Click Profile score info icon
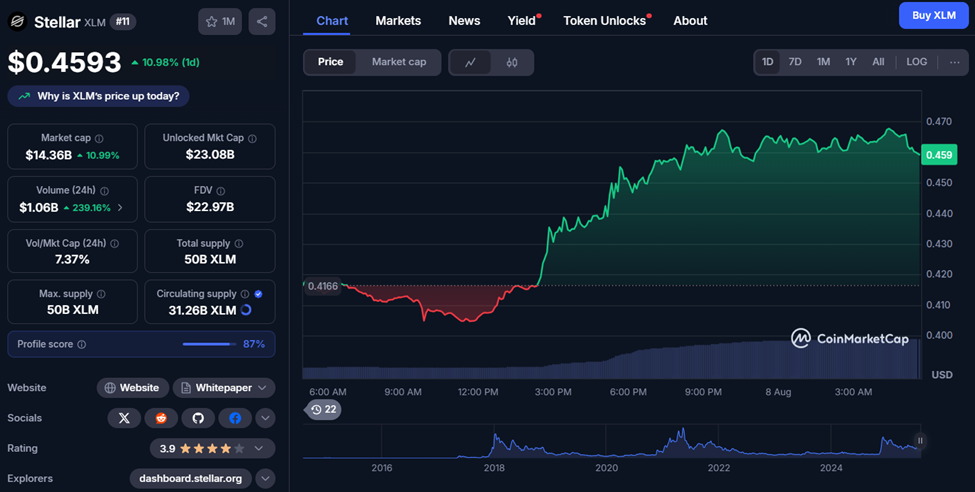This screenshot has height=492, width=975. pos(81,345)
